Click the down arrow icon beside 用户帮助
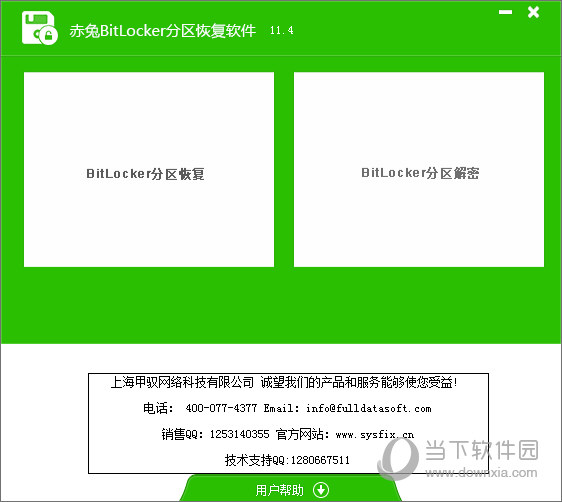 pos(321,490)
